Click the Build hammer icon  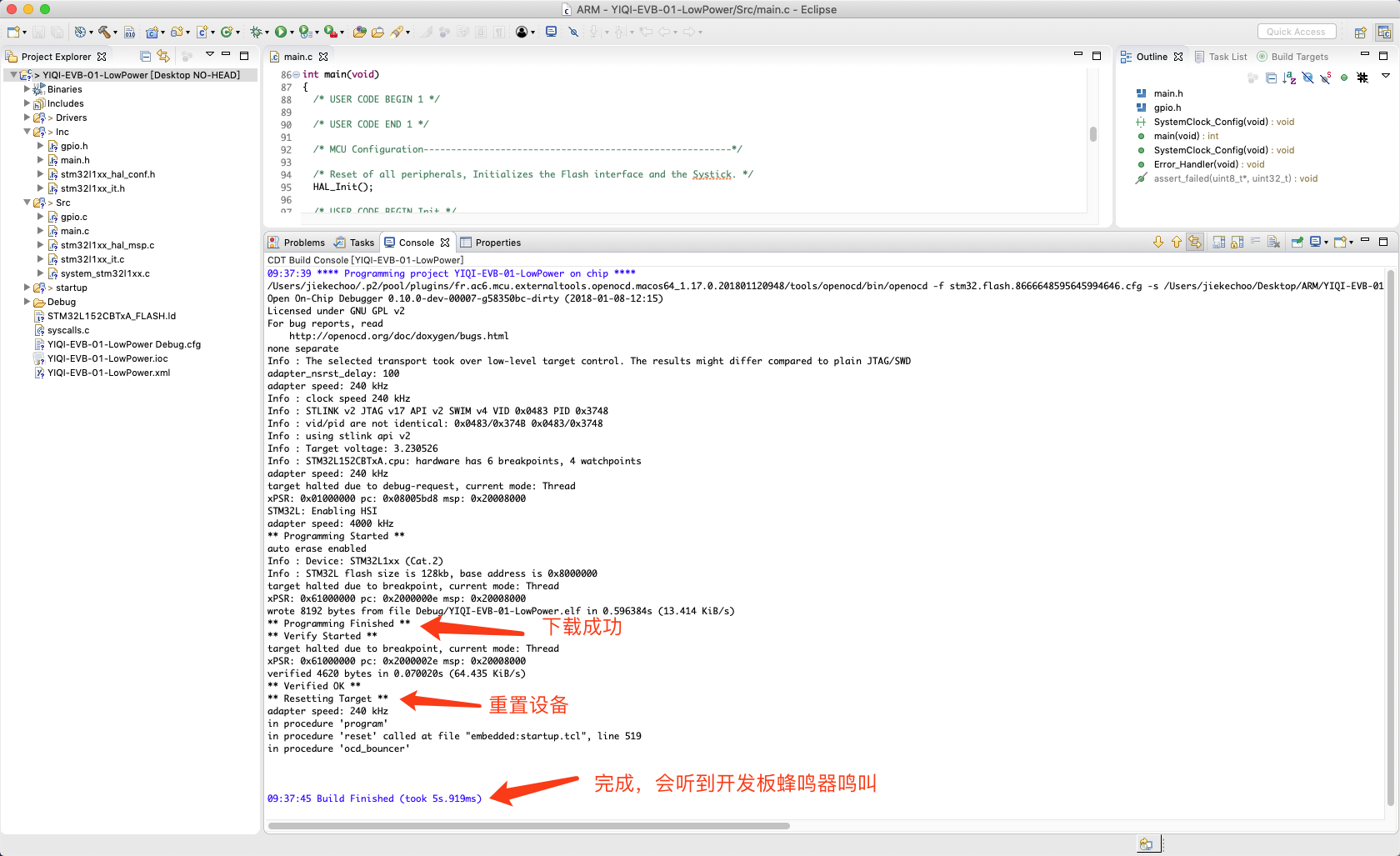(104, 32)
